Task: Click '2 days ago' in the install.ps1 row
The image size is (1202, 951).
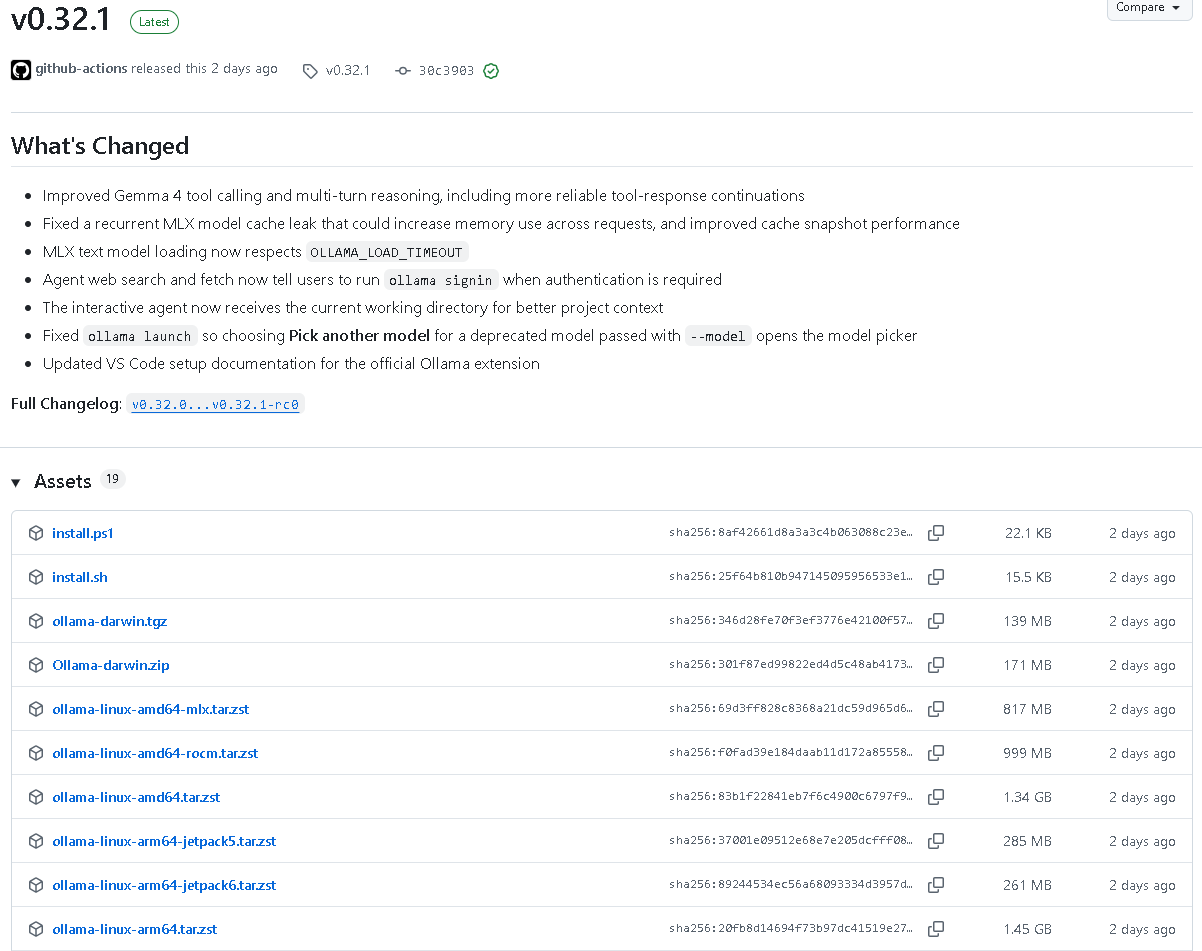Action: coord(1142,533)
